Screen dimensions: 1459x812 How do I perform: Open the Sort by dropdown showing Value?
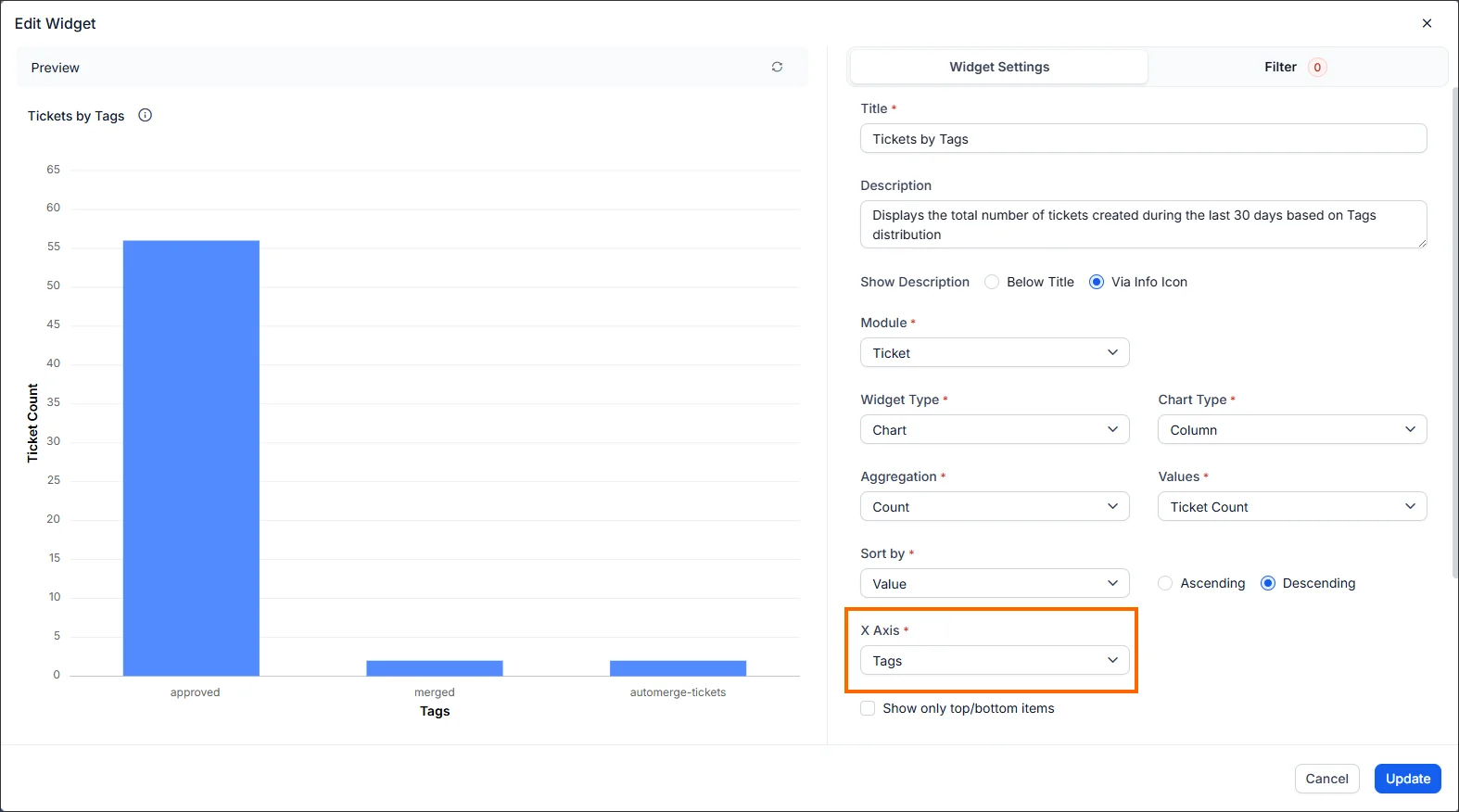995,583
